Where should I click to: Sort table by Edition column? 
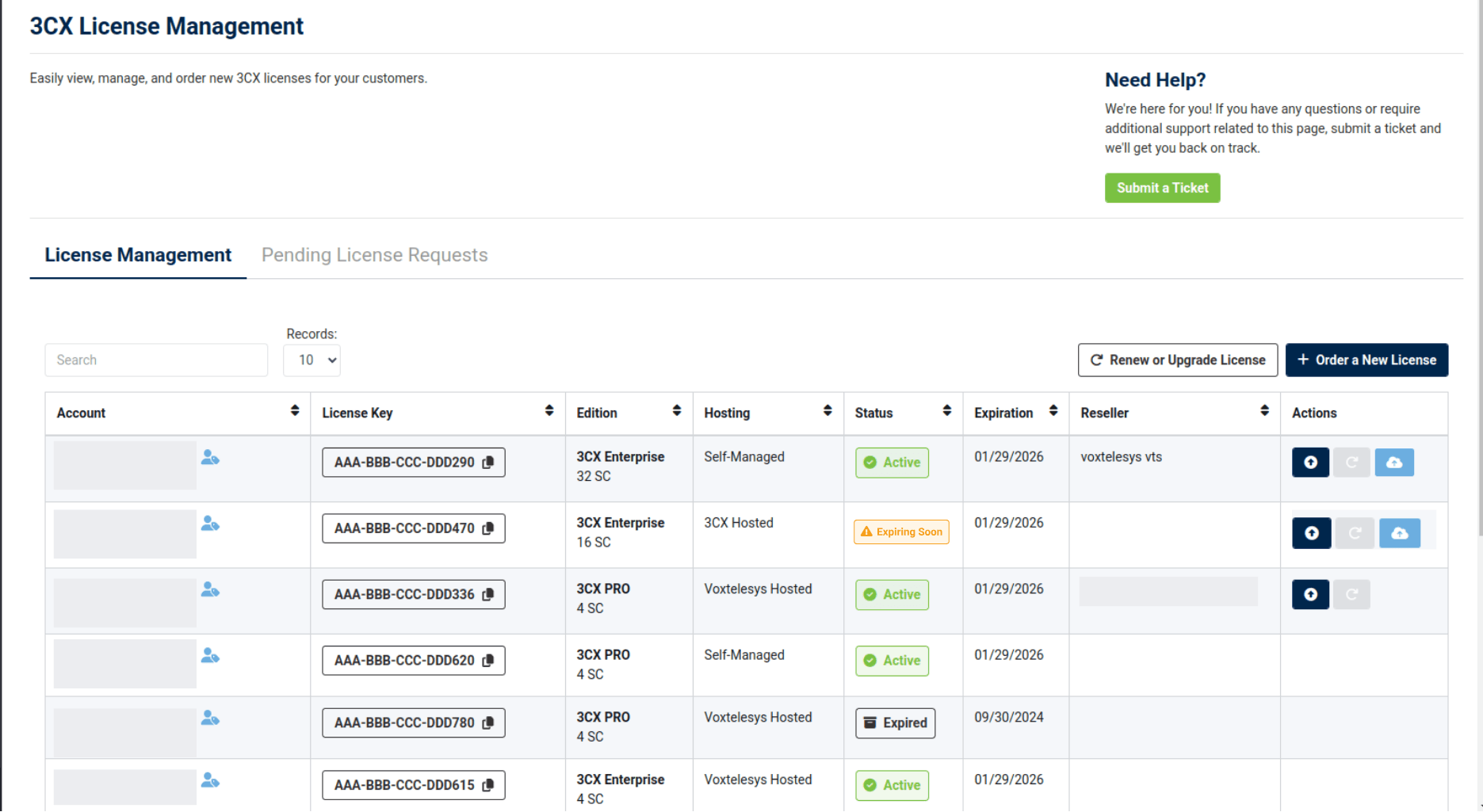coord(677,410)
